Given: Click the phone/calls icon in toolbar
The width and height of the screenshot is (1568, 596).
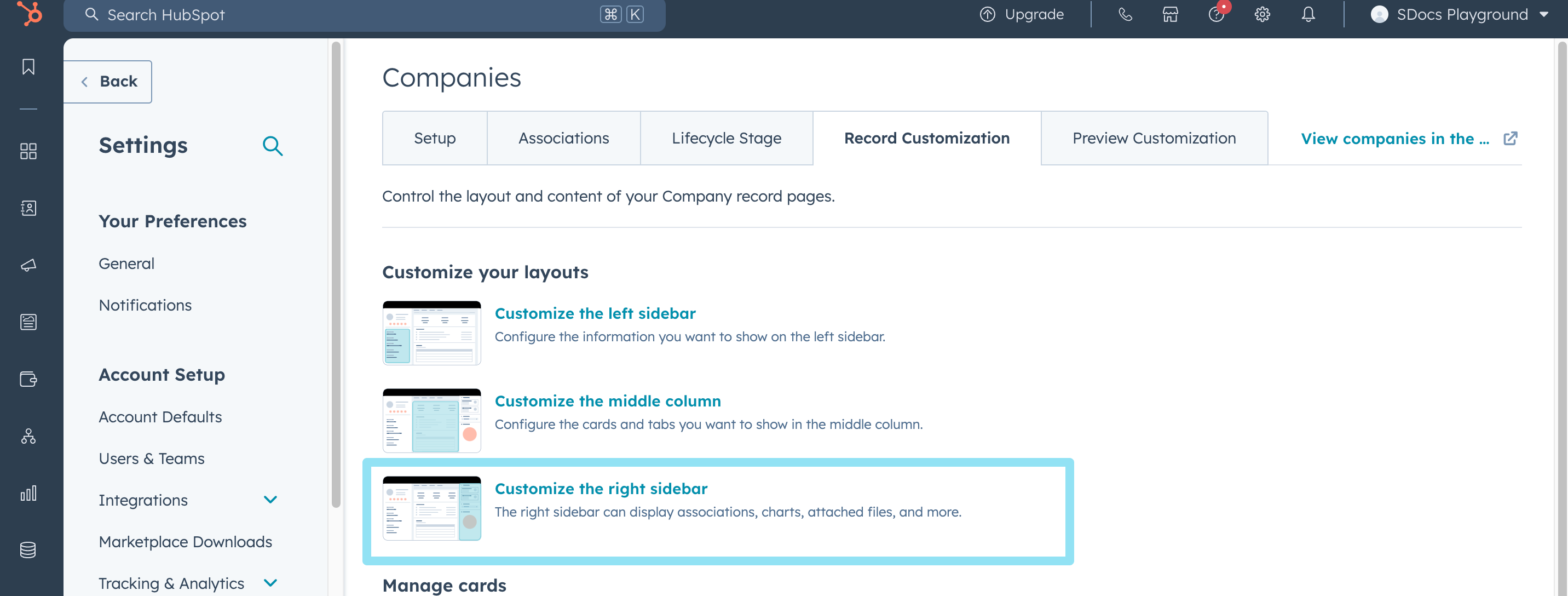Looking at the screenshot, I should 1124,14.
